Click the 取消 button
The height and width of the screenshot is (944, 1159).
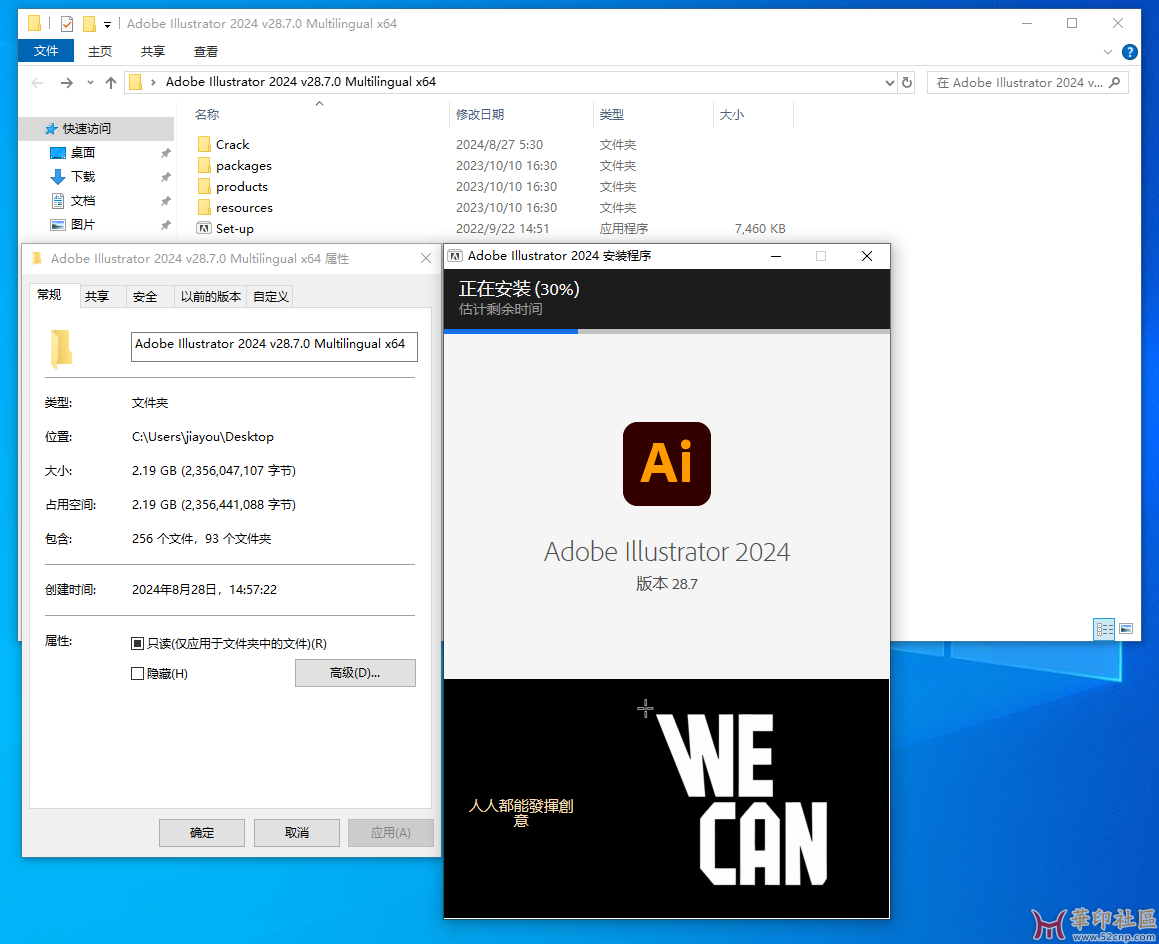297,832
